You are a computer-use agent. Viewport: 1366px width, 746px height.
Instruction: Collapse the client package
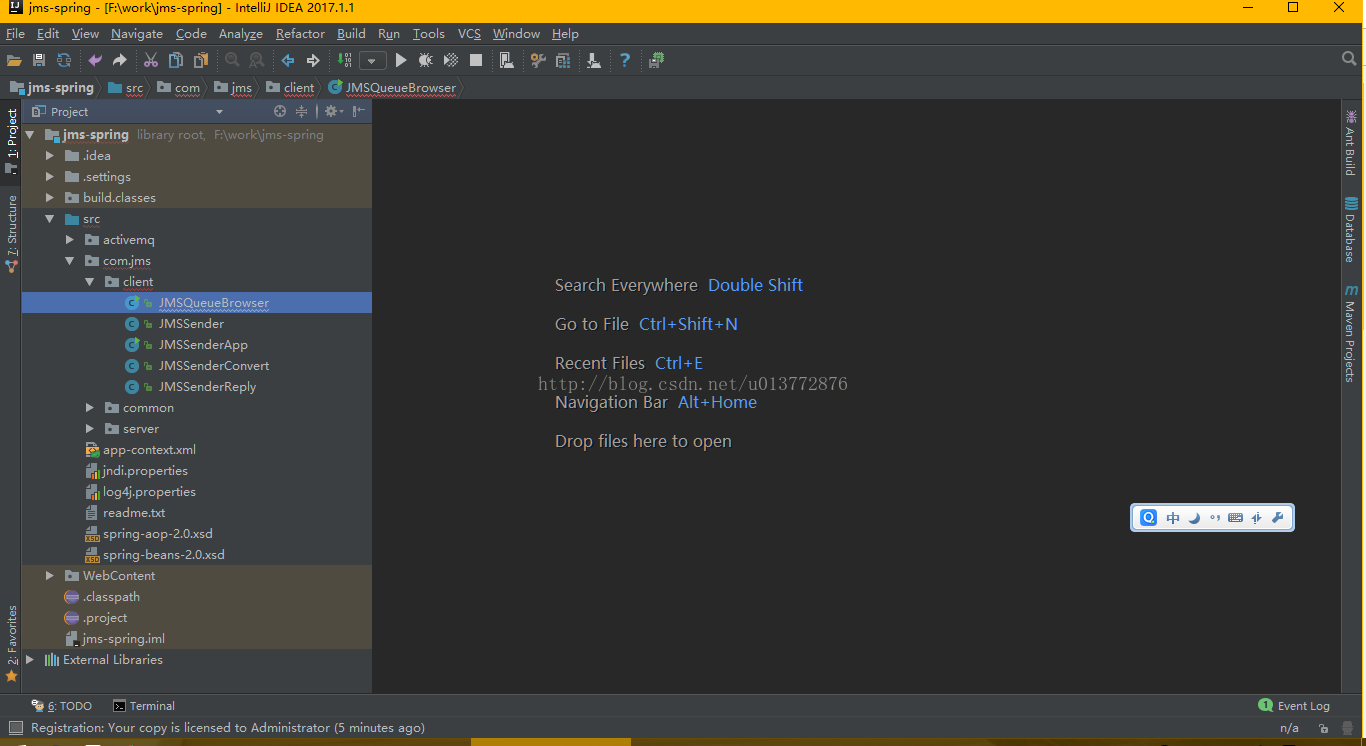(x=89, y=282)
